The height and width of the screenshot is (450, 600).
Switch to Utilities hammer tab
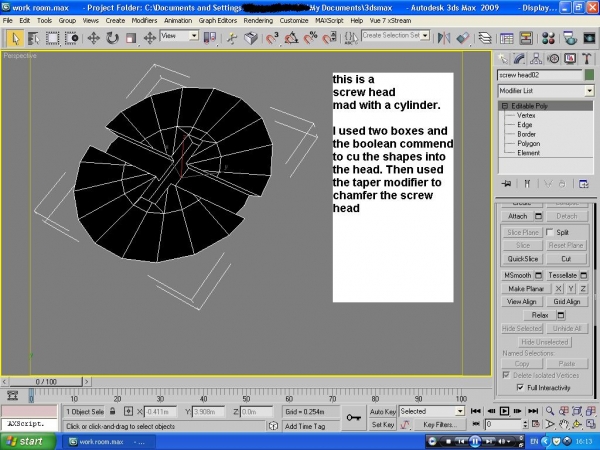click(x=587, y=59)
